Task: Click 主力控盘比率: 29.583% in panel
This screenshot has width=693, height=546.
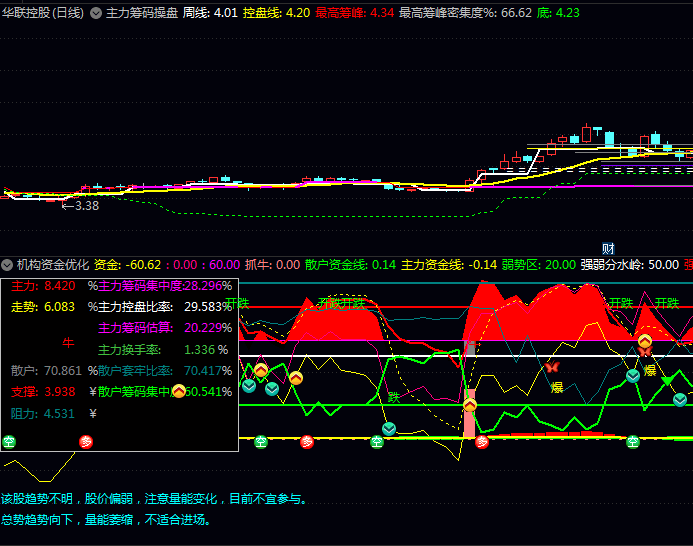Action: click(165, 307)
